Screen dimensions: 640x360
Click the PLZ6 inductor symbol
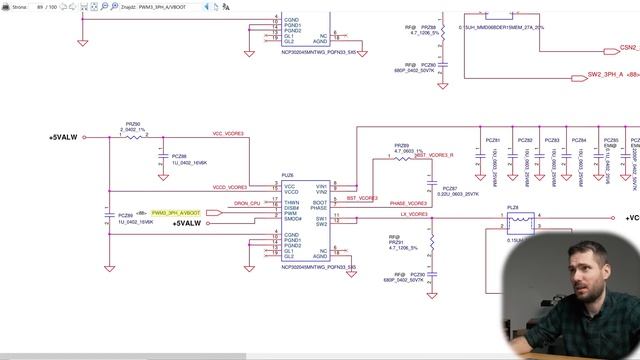pos(520,223)
